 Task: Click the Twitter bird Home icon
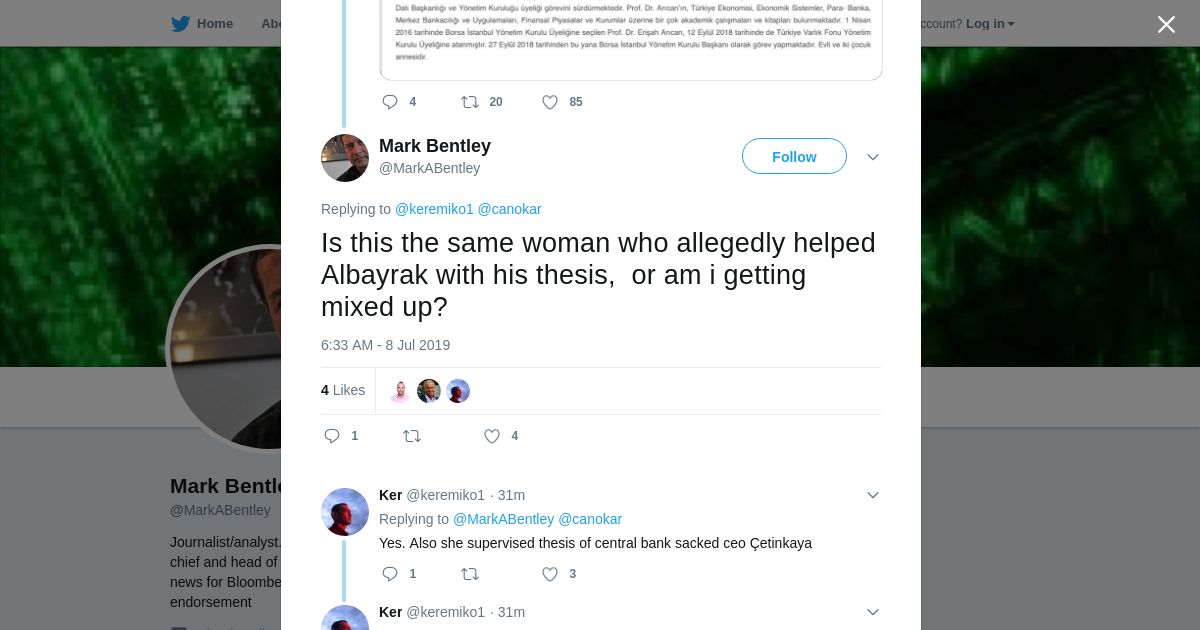(180, 24)
